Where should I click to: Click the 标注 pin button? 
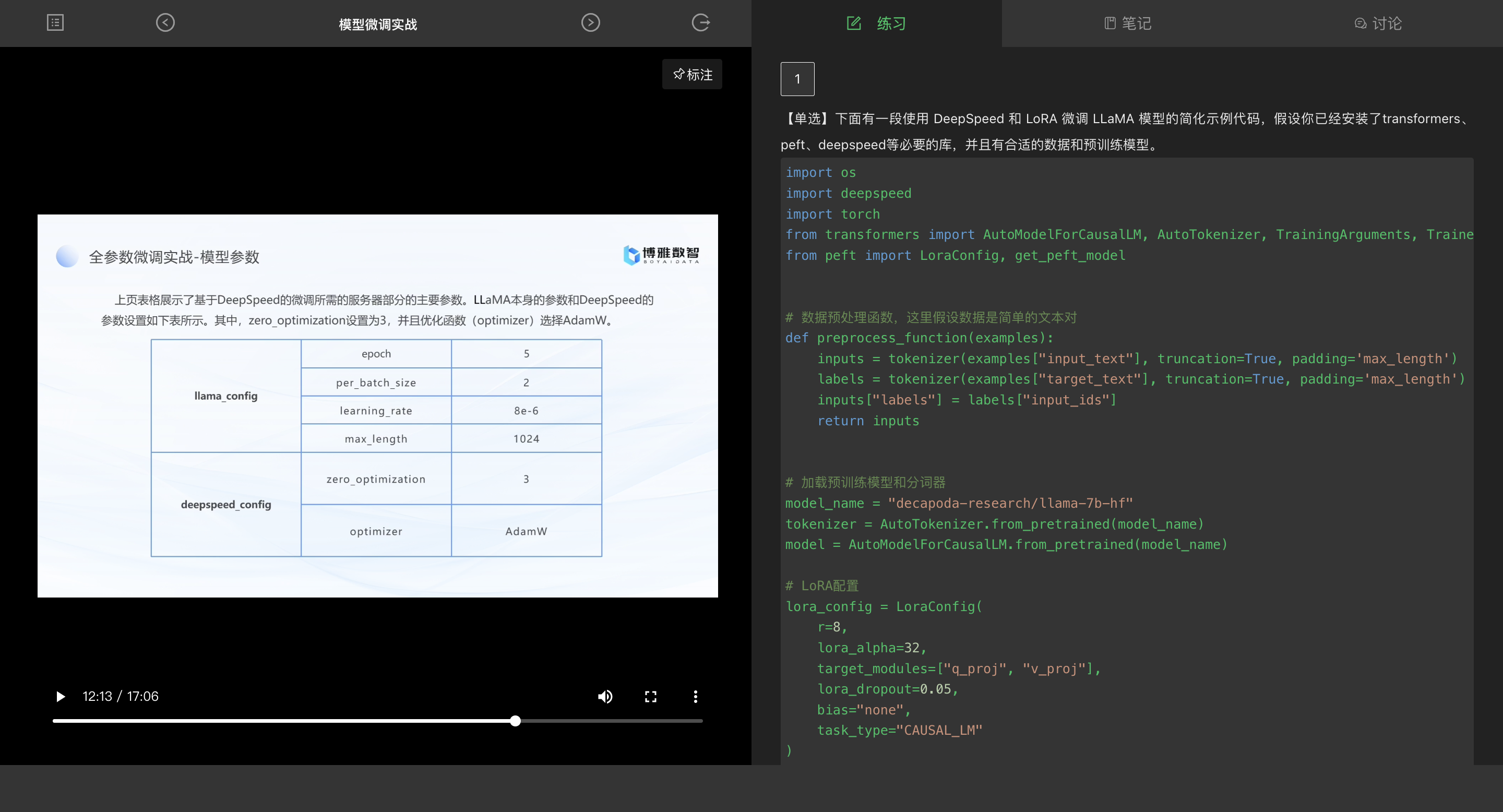click(x=692, y=74)
